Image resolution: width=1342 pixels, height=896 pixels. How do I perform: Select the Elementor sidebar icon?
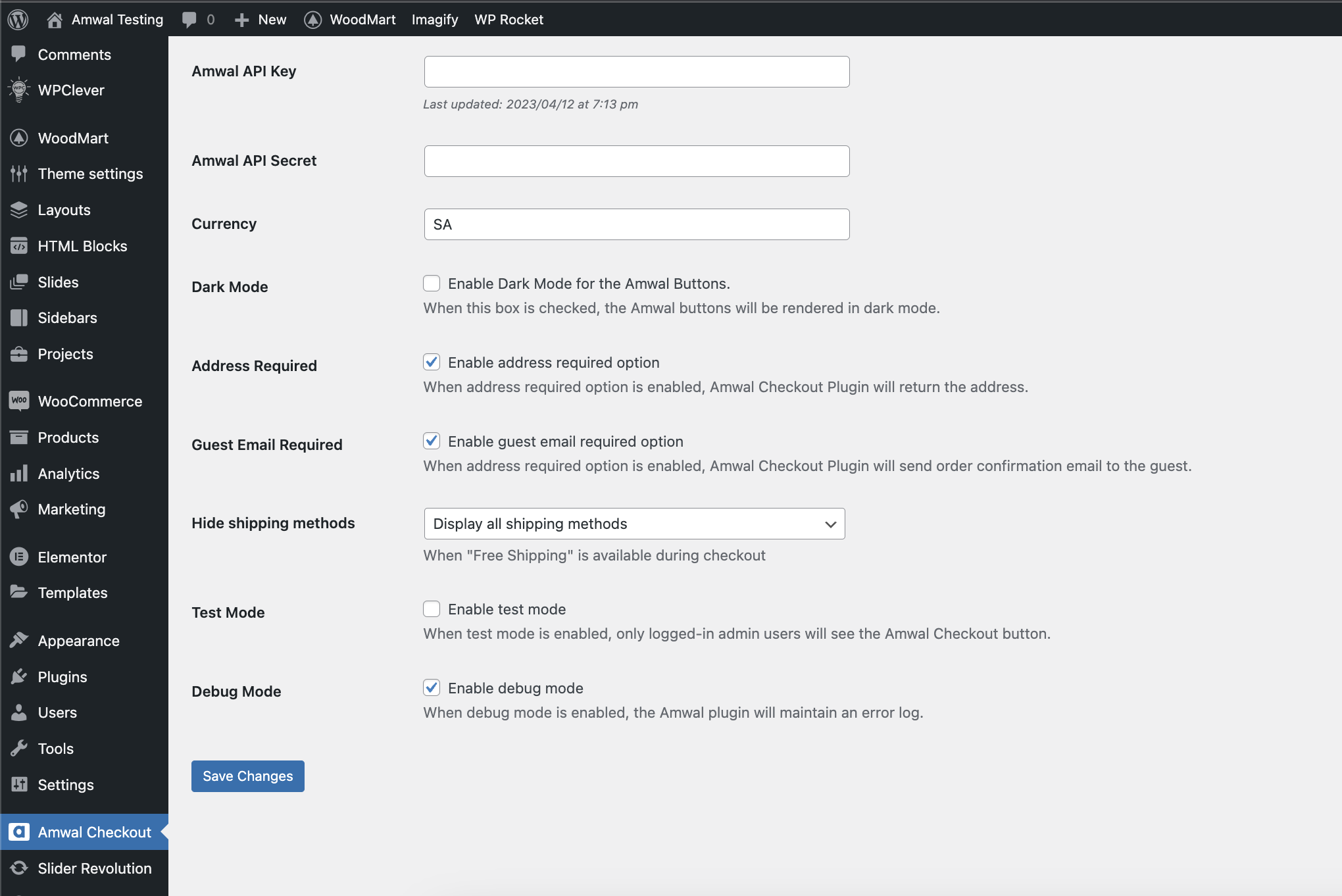coord(19,557)
